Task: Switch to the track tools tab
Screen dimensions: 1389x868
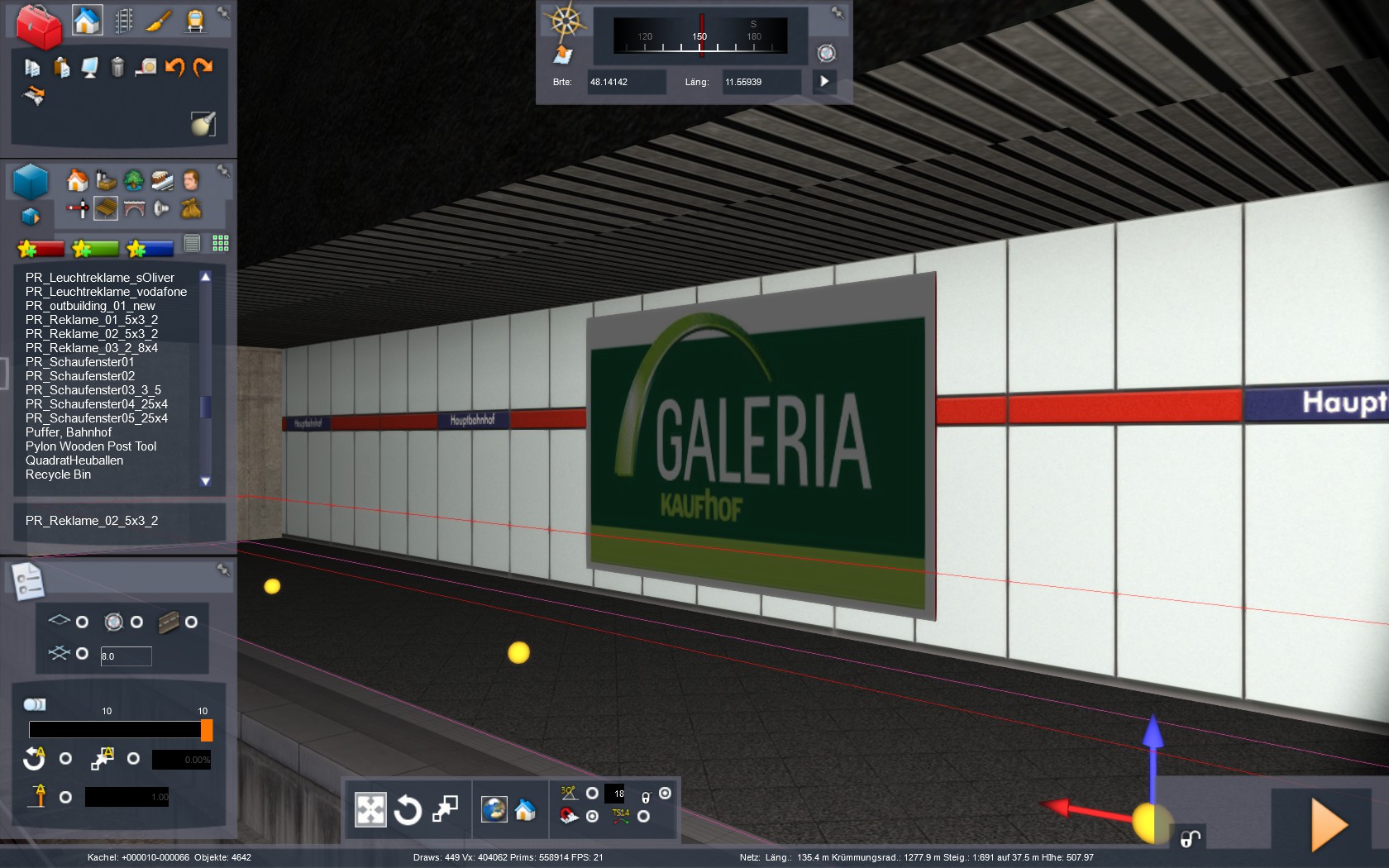Action: pyautogui.click(x=123, y=20)
